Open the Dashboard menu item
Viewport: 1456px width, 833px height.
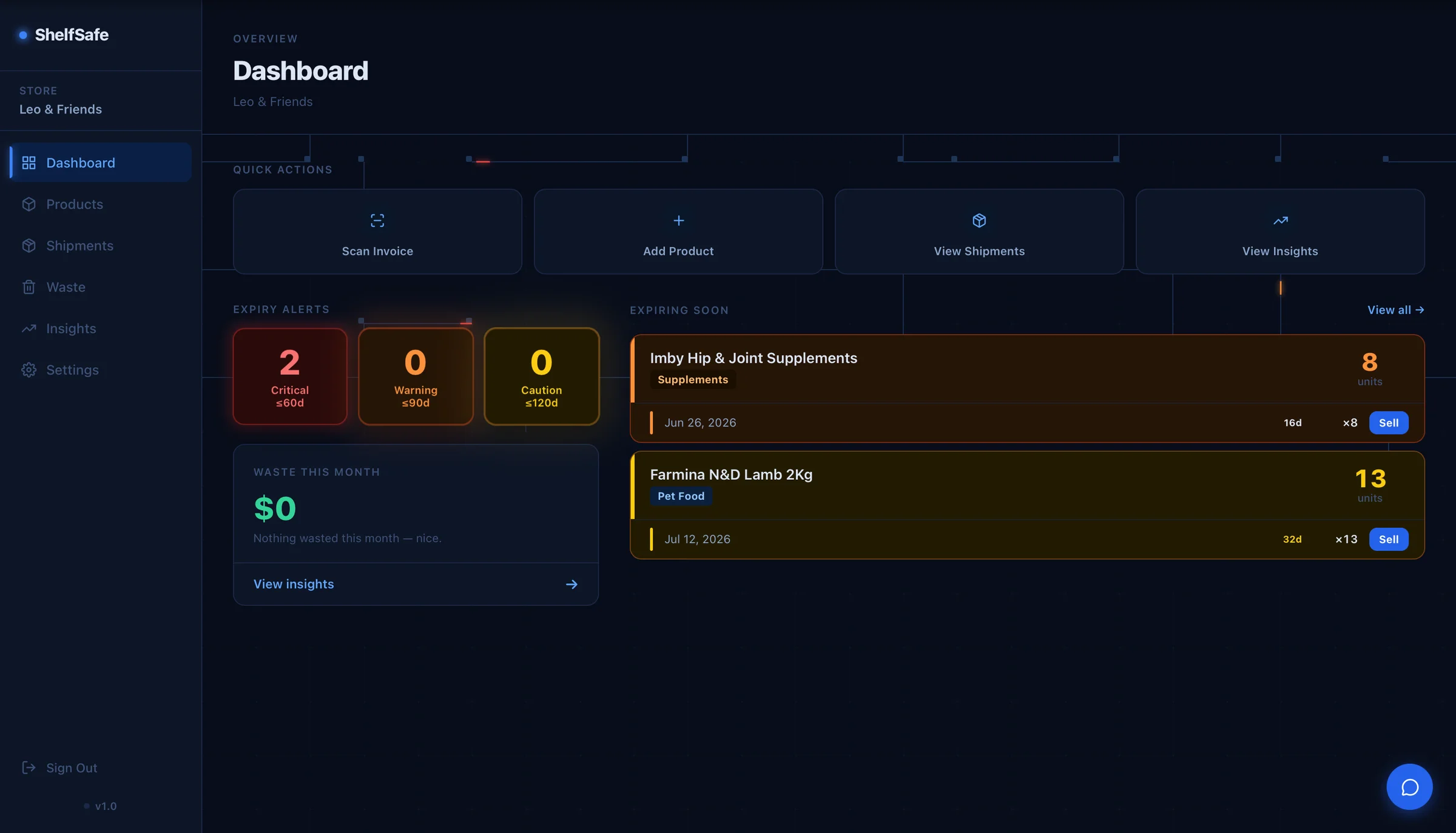(x=101, y=163)
